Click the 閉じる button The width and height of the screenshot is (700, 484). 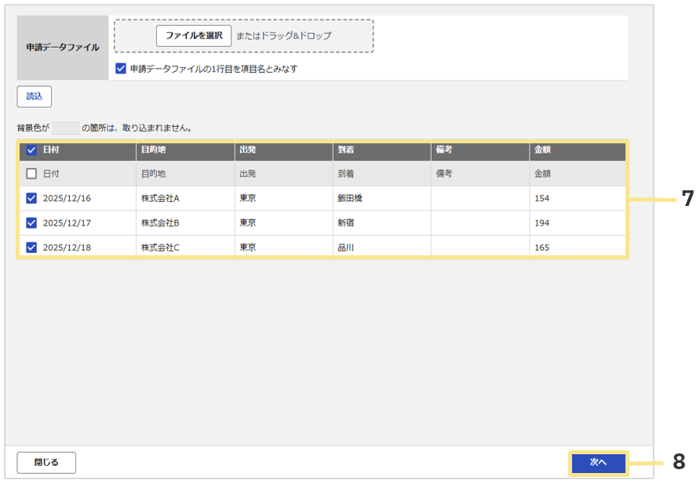[46, 463]
